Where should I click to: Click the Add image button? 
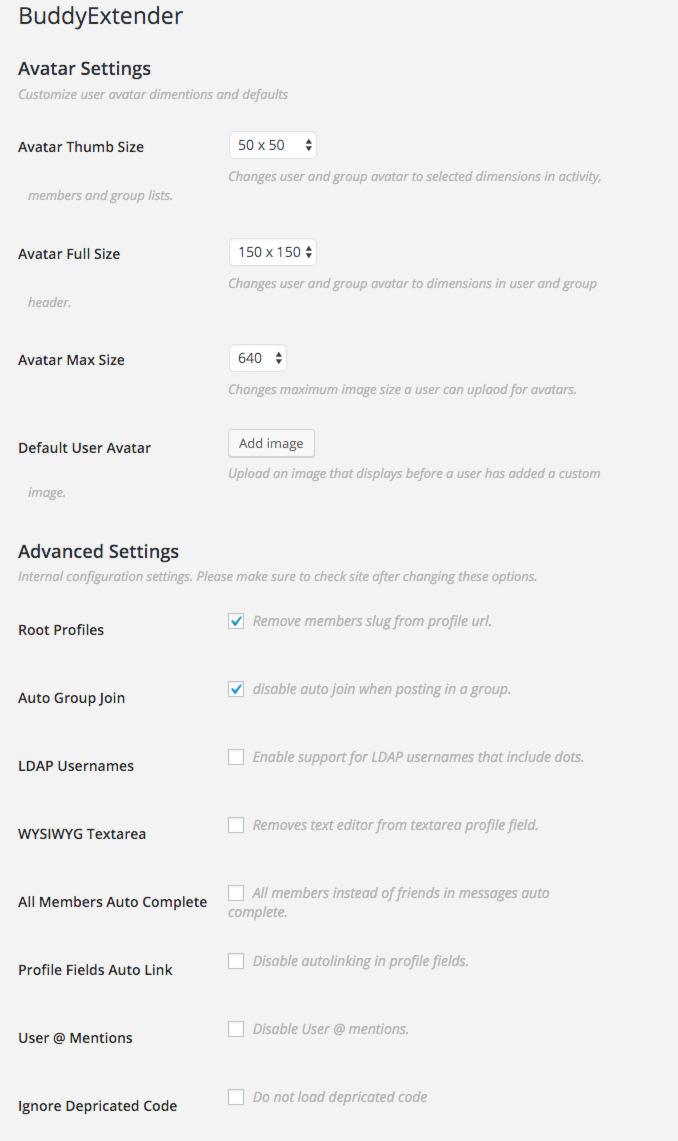point(271,444)
